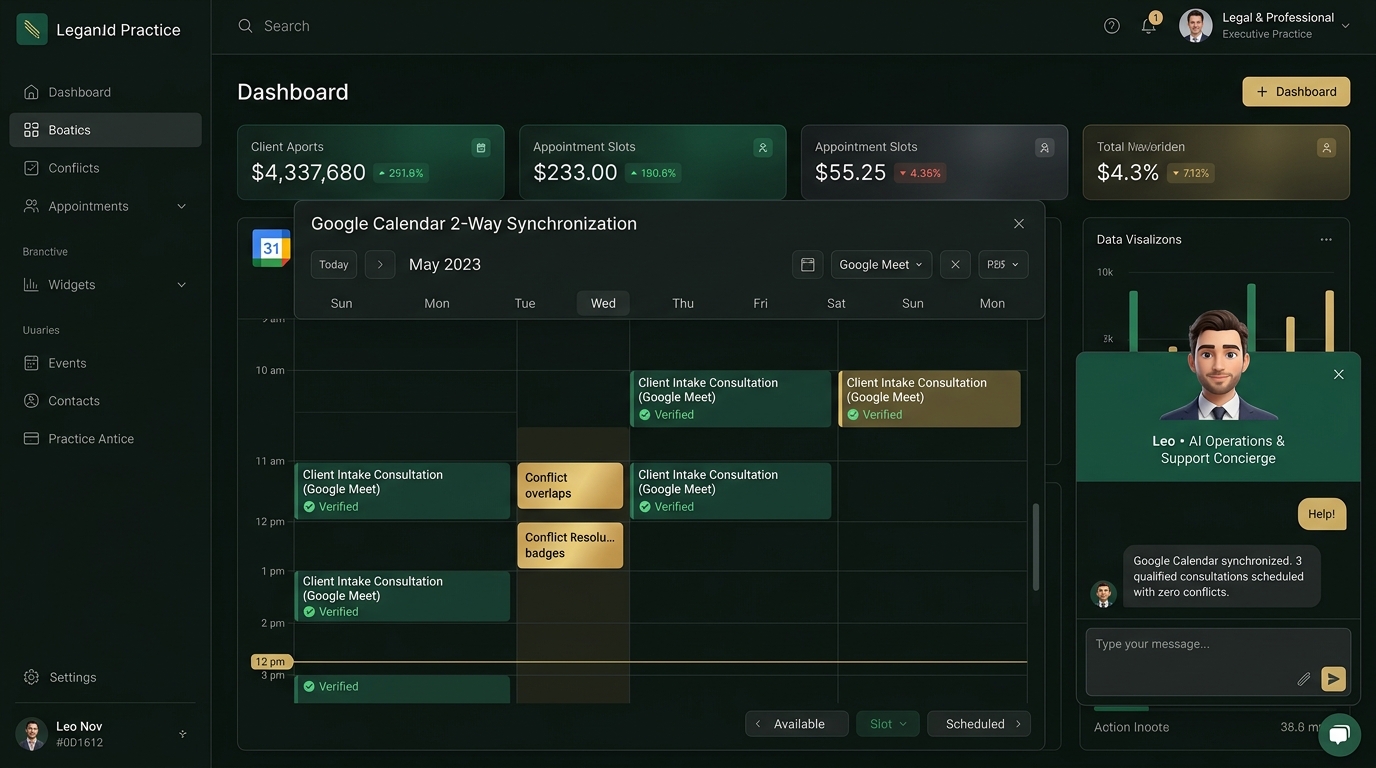
Task: Go to Events in the sidebar
Action: 105,363
